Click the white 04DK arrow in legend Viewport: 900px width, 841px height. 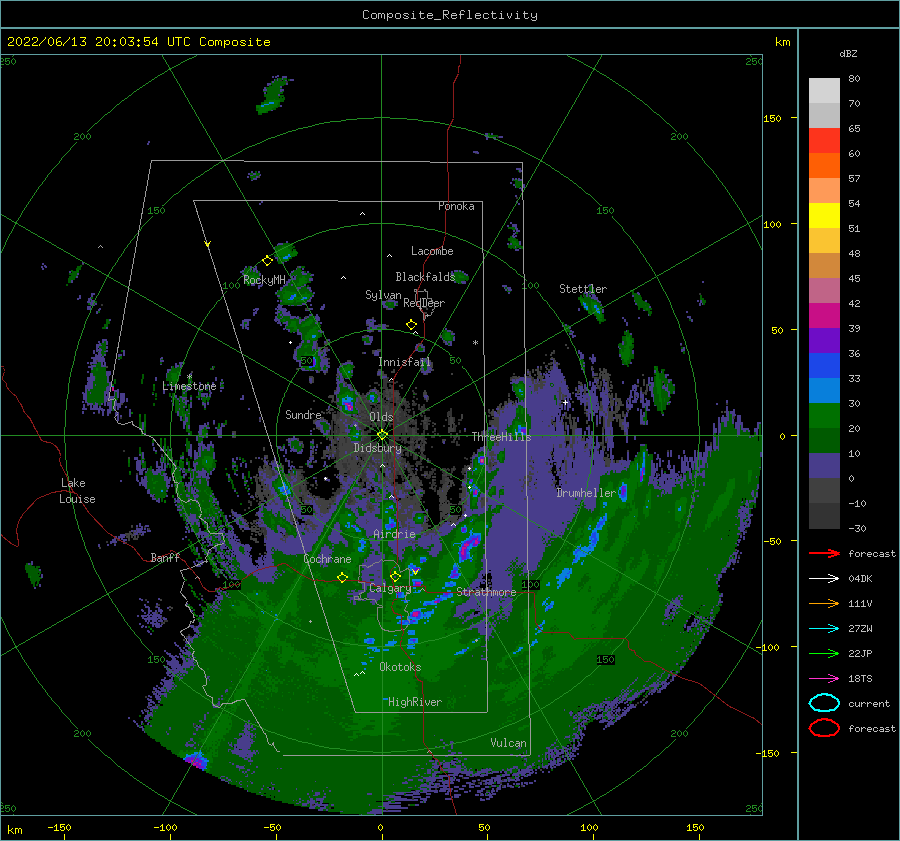(x=824, y=578)
